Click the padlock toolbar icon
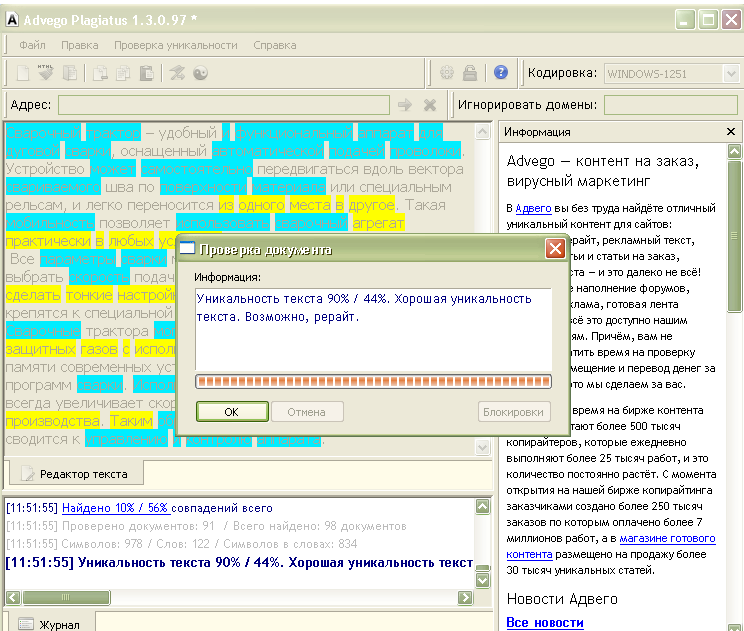744x631 pixels. 469,73
